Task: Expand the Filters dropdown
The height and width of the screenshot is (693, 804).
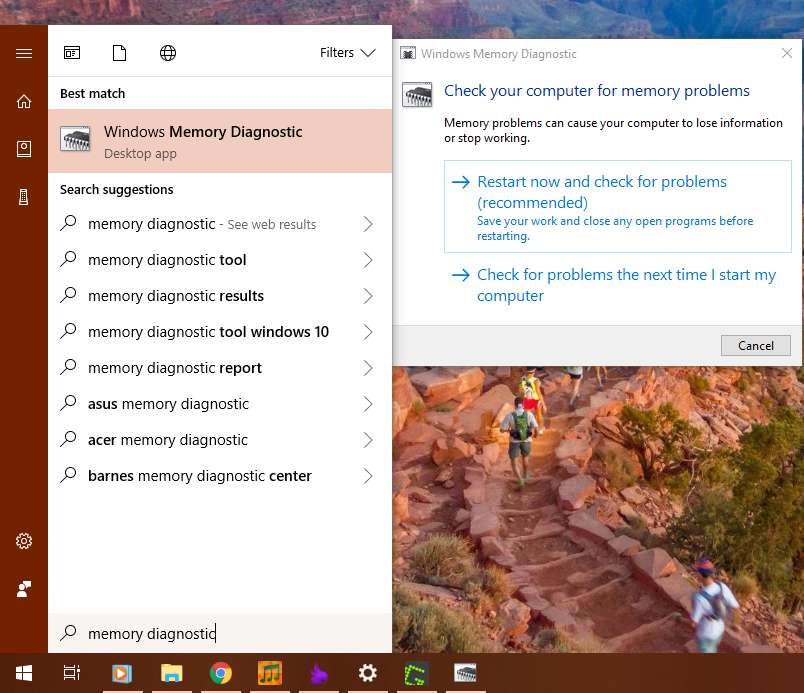Action: pyautogui.click(x=347, y=53)
